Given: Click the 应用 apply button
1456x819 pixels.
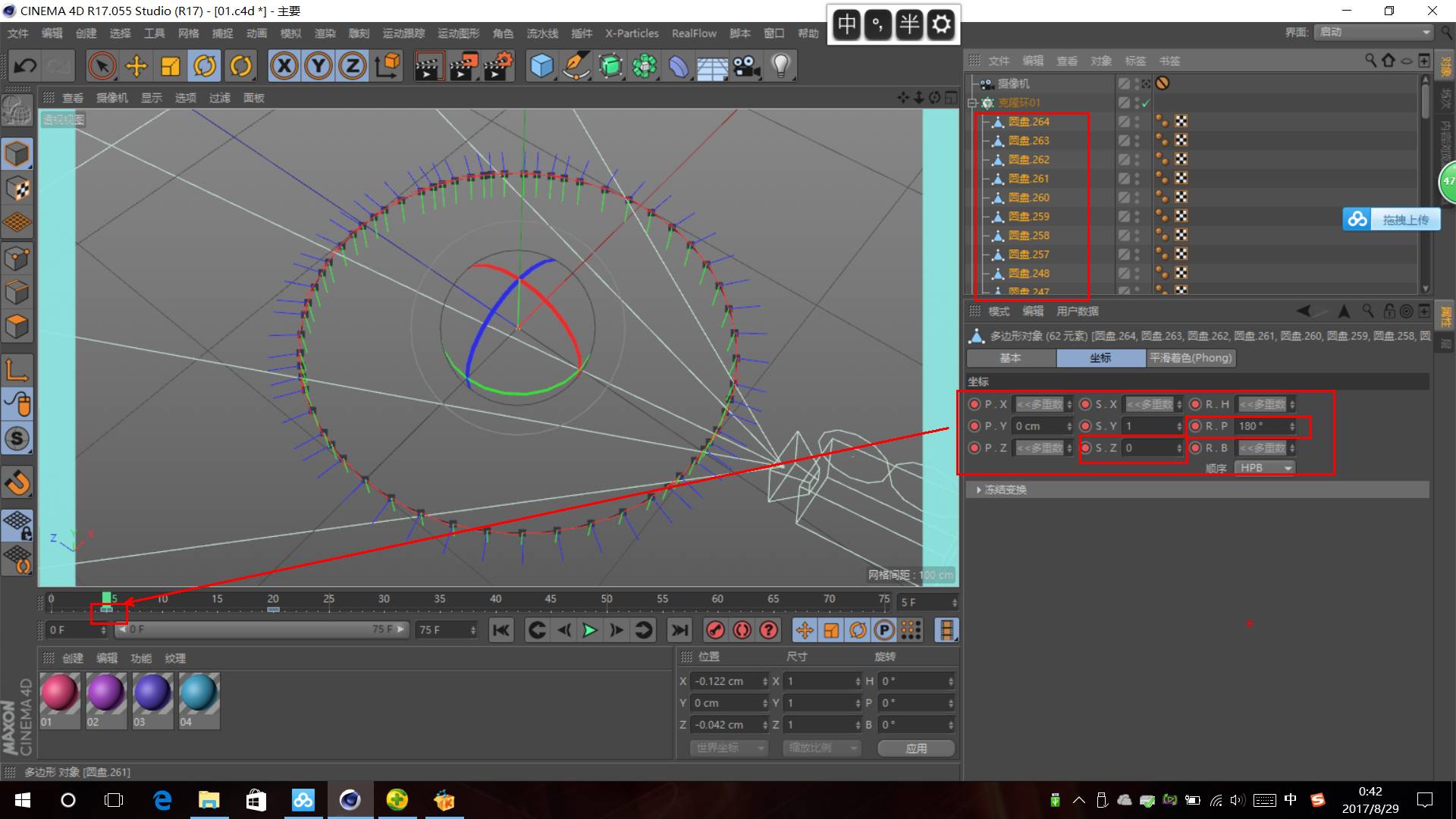Looking at the screenshot, I should click(x=916, y=748).
